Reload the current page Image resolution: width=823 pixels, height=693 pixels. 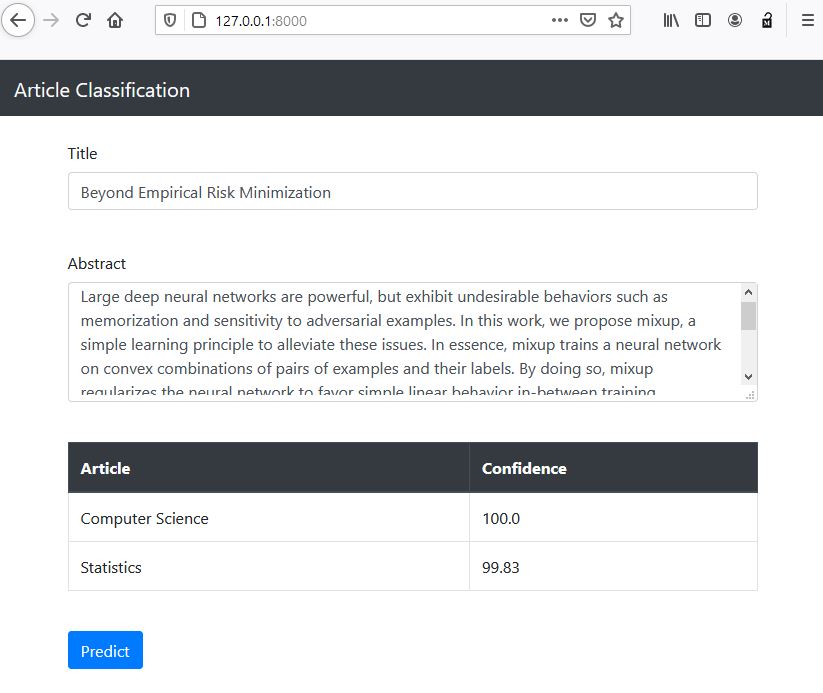pos(83,20)
